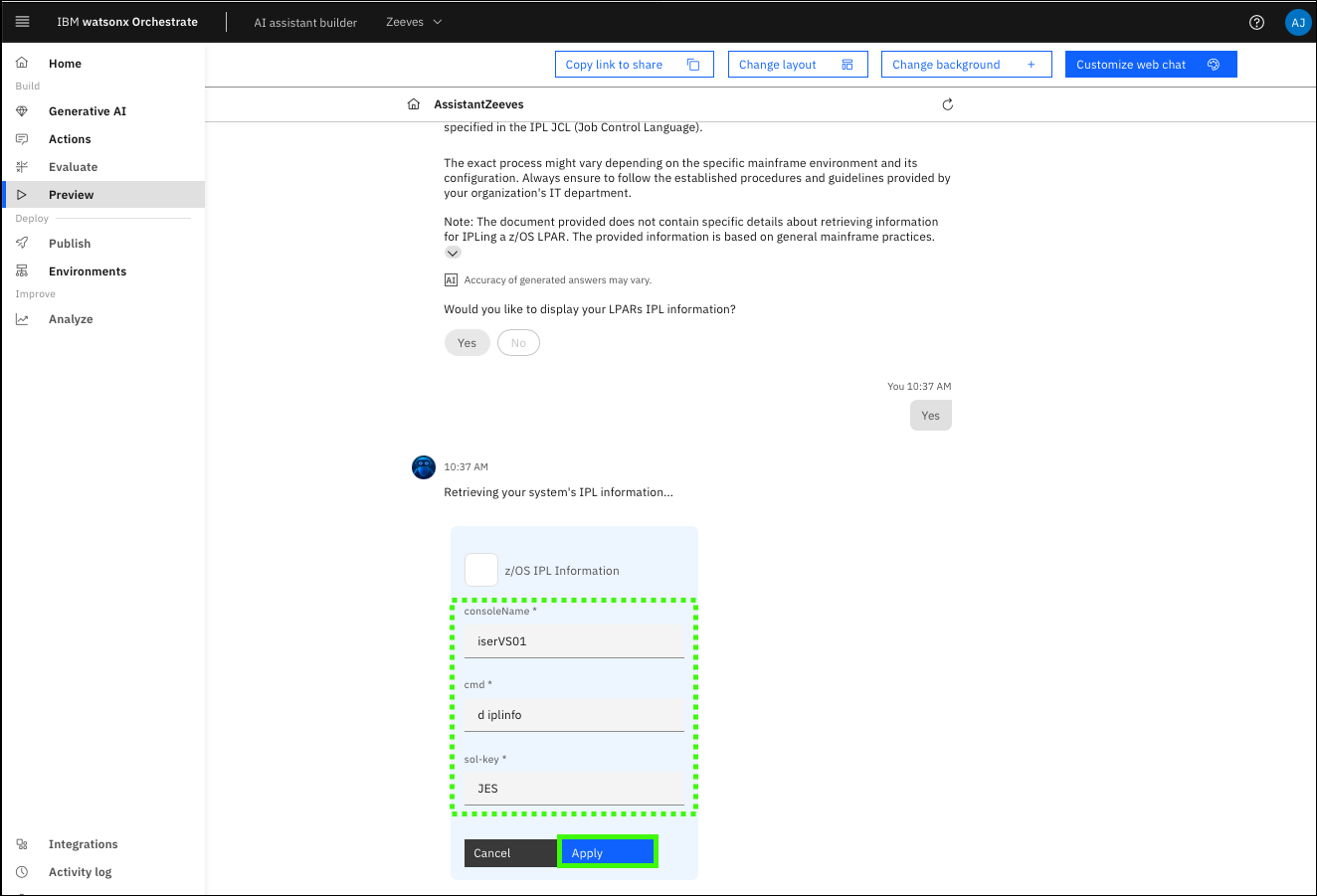
Task: Click the AssistantZeeves home icon
Action: [x=414, y=104]
